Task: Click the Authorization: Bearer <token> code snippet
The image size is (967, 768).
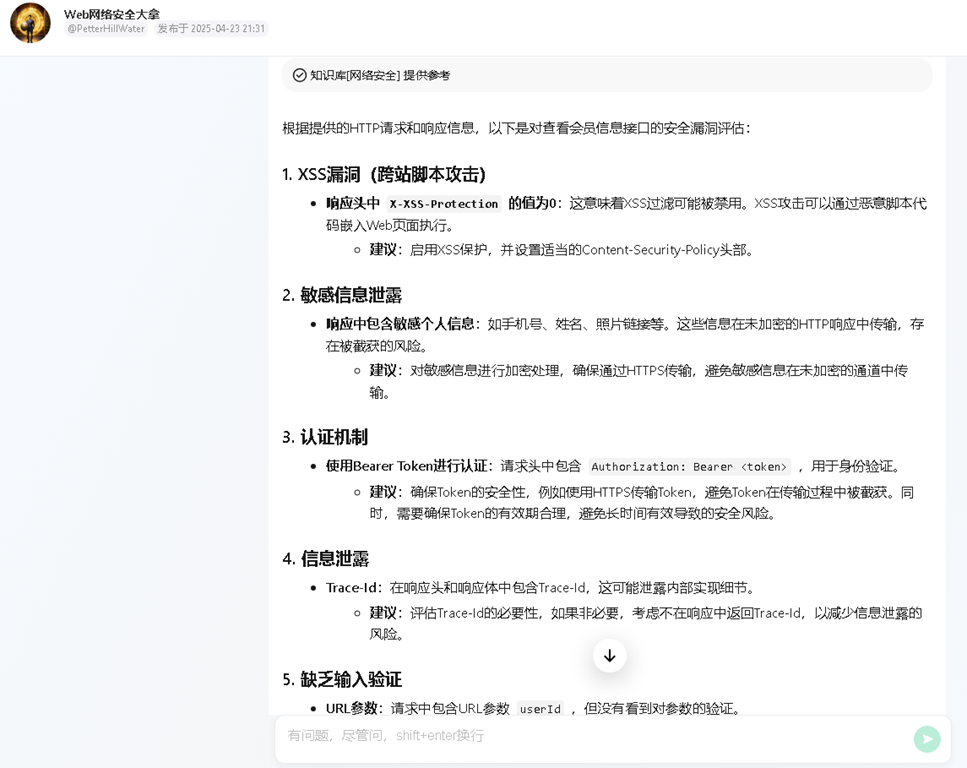Action: coord(689,466)
